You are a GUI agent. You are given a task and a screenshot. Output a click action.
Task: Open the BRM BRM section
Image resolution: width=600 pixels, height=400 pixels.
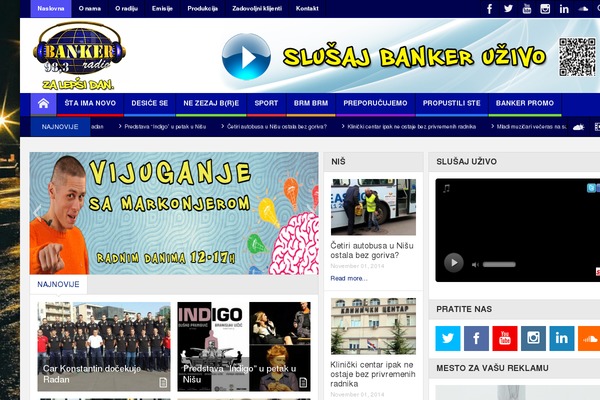click(311, 103)
